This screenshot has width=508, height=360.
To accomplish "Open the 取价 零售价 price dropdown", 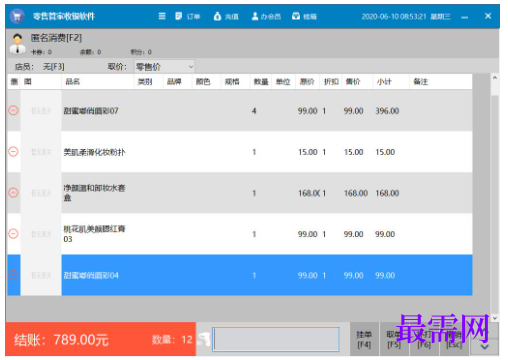I will (164, 67).
